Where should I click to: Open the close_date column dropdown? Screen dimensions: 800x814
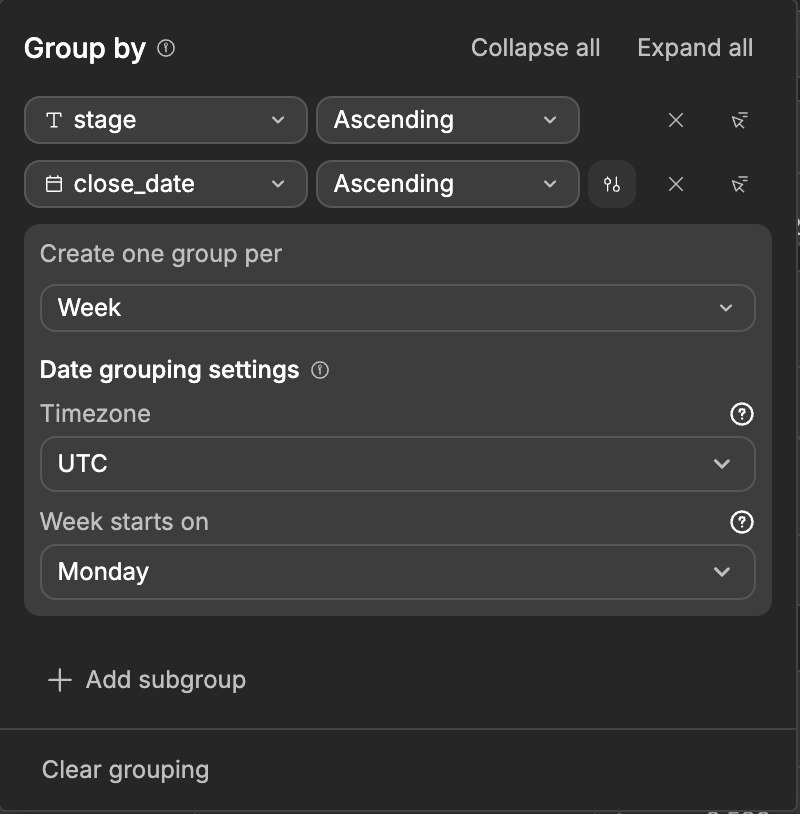click(166, 184)
